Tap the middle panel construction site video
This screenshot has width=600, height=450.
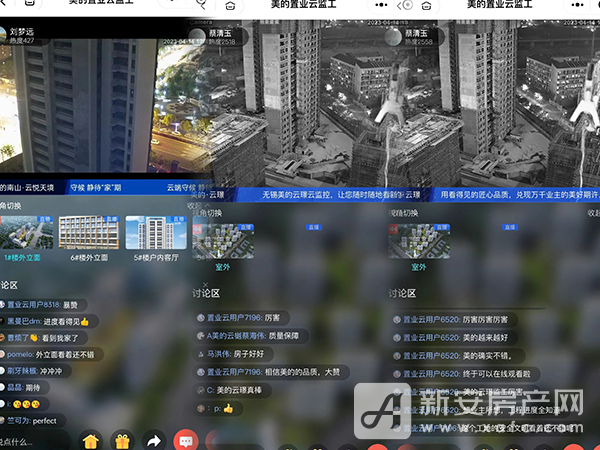point(298,103)
